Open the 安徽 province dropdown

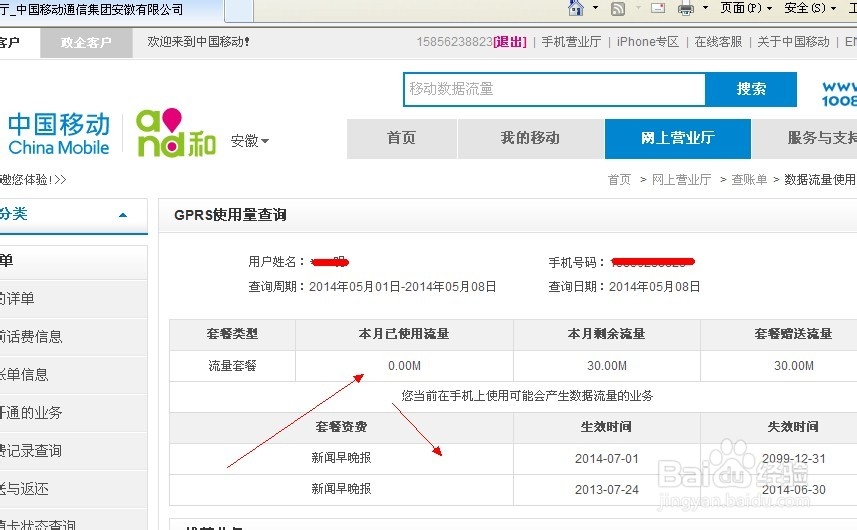click(250, 141)
